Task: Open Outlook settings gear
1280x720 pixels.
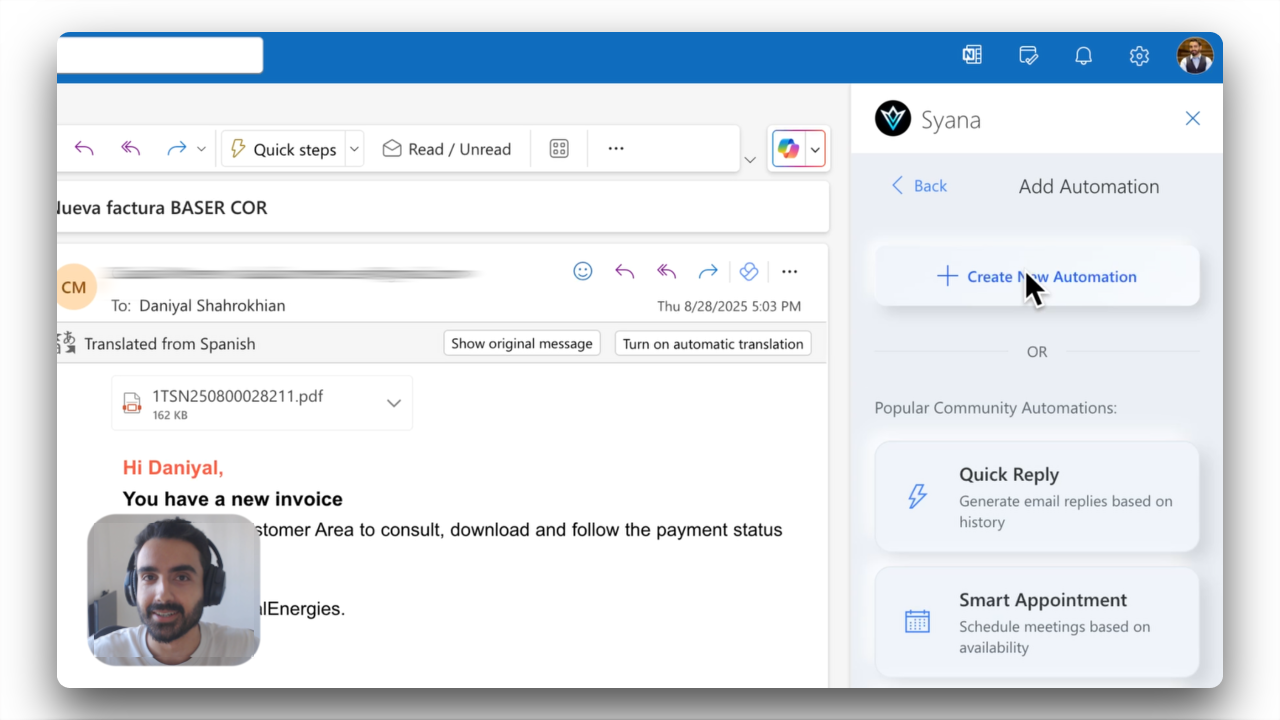Action: [1139, 56]
